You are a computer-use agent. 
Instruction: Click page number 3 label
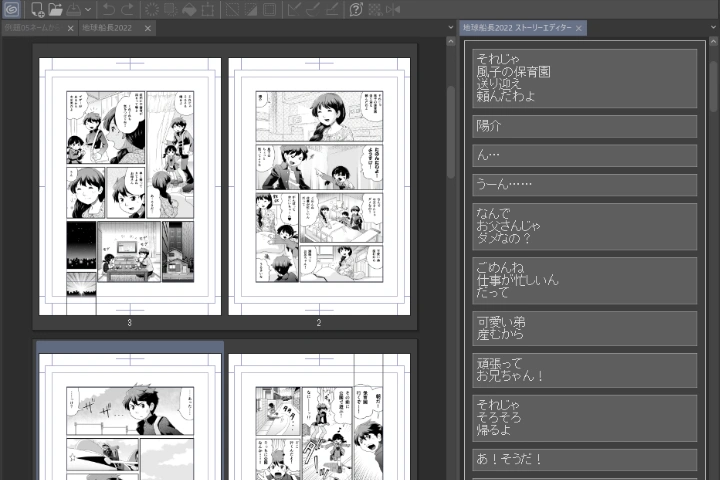coord(129,323)
